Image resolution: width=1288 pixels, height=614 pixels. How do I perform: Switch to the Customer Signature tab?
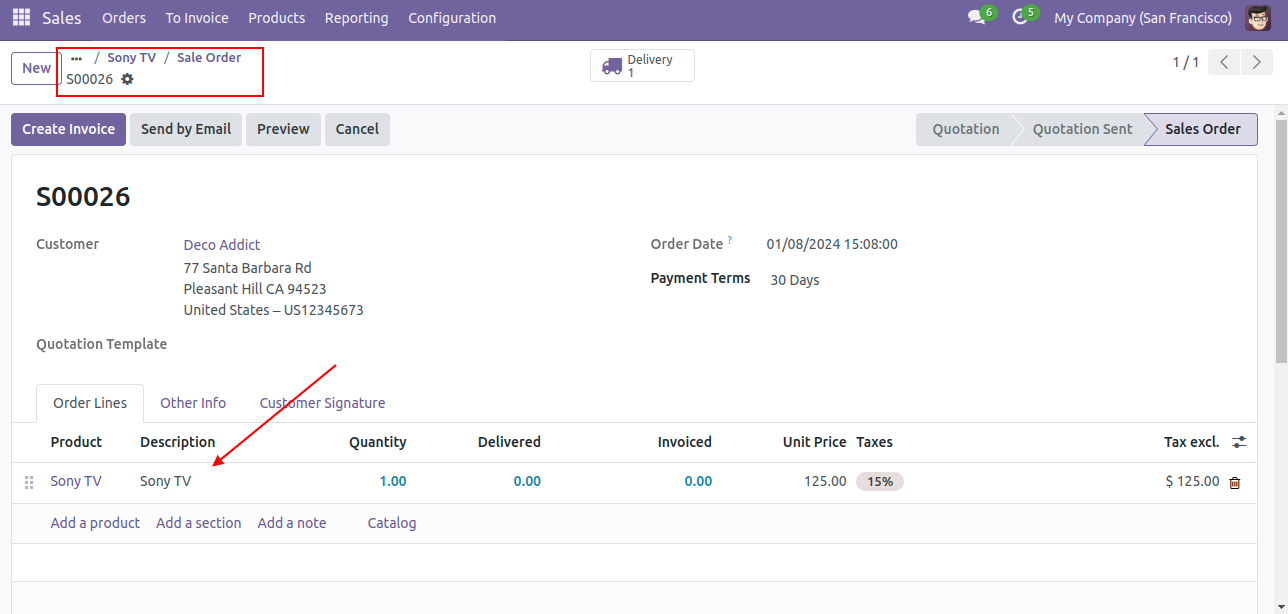click(x=322, y=403)
